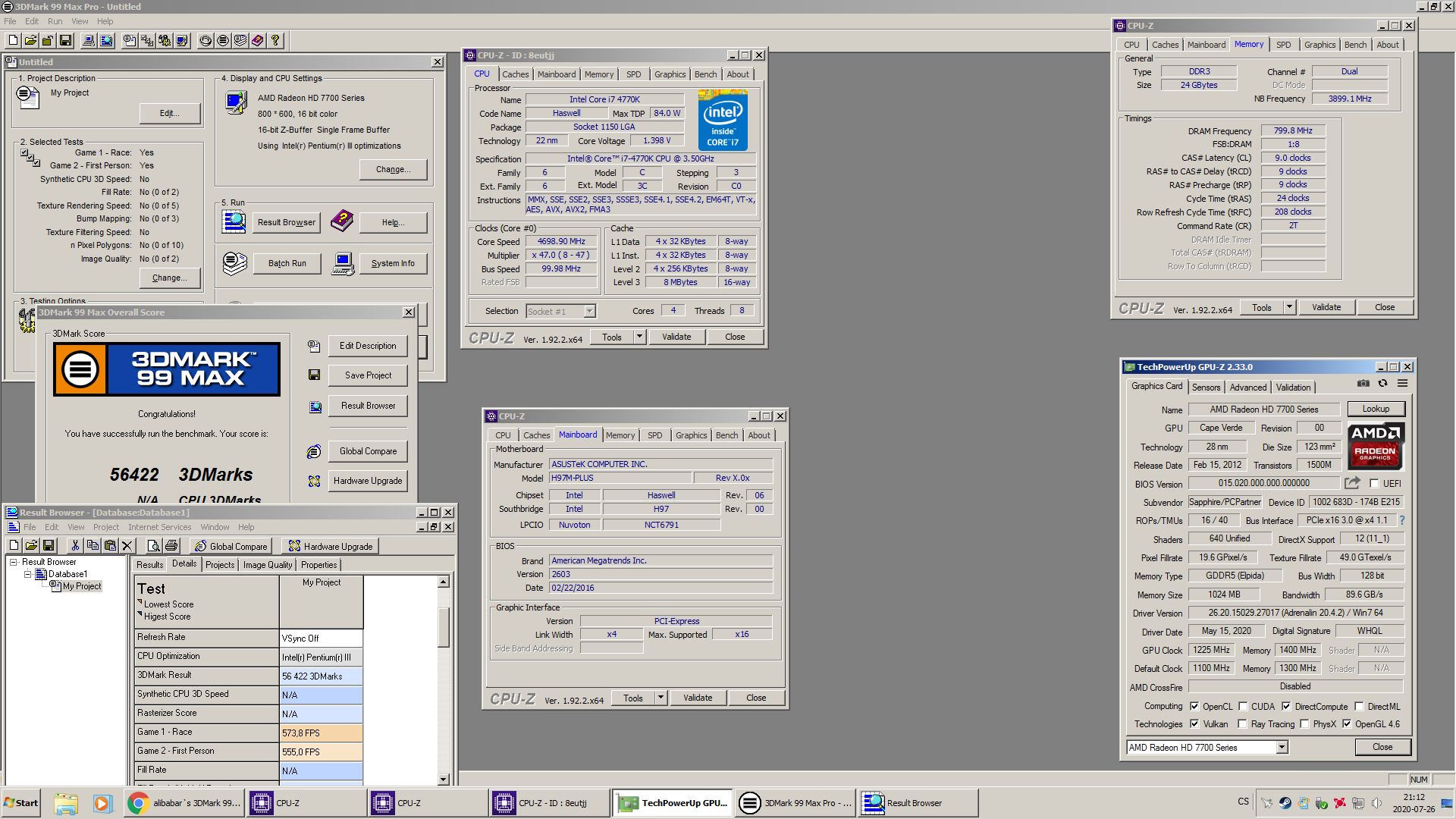Click Display Settings monitor icon in 3DMark toolbar
This screenshot has height=819, width=1456.
click(182, 40)
